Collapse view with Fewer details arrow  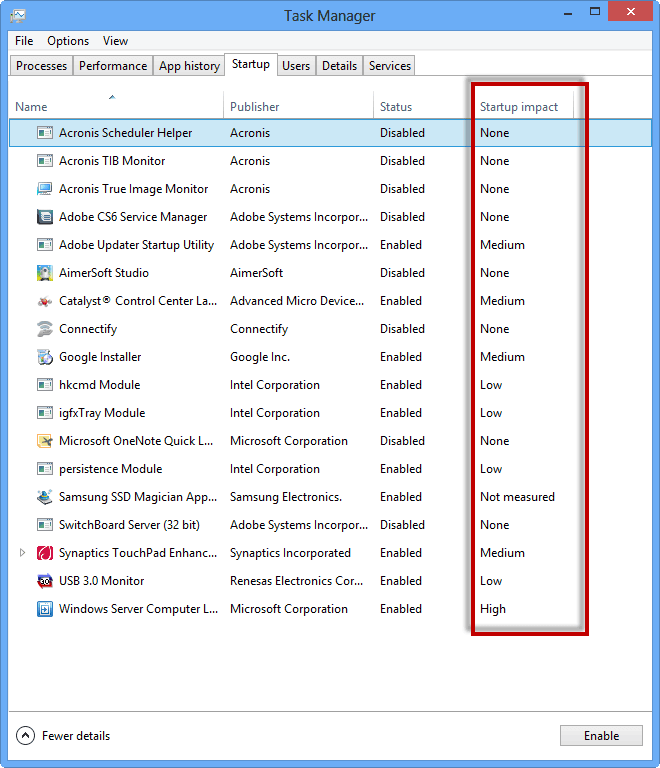[x=25, y=735]
